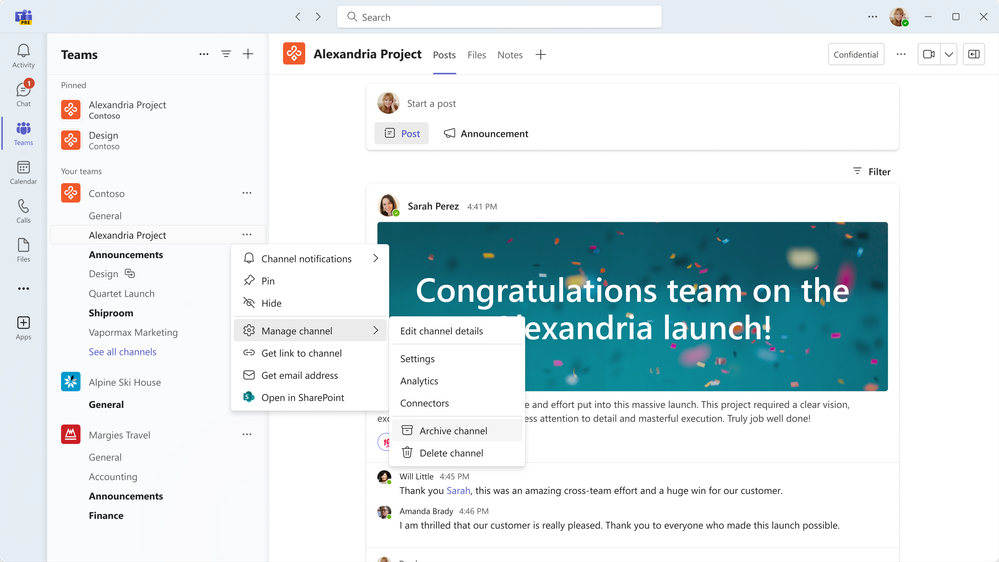Image resolution: width=999 pixels, height=562 pixels.
Task: Open Connectors from submenu
Action: (x=457, y=403)
